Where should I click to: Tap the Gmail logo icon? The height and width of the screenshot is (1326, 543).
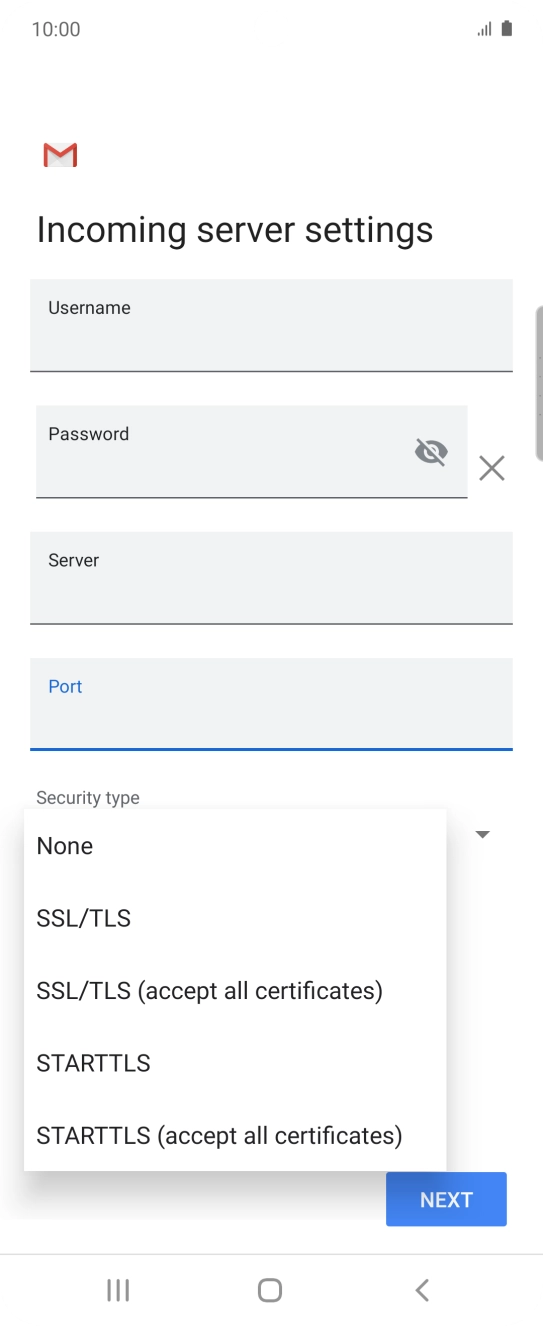pos(60,155)
